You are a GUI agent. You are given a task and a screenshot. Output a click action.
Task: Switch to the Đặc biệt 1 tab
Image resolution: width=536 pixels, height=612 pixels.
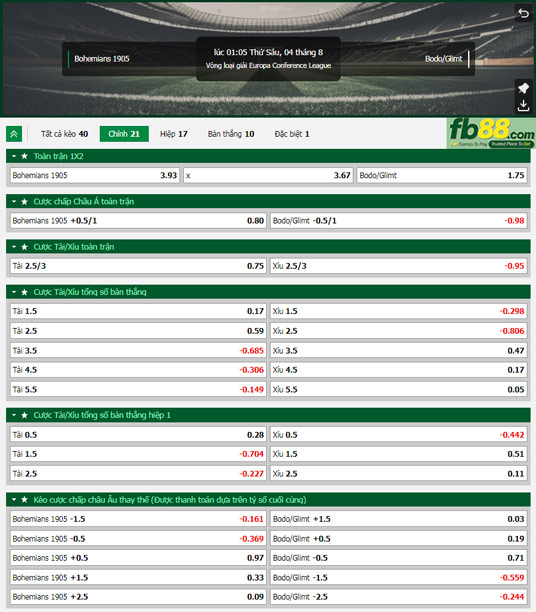292,134
